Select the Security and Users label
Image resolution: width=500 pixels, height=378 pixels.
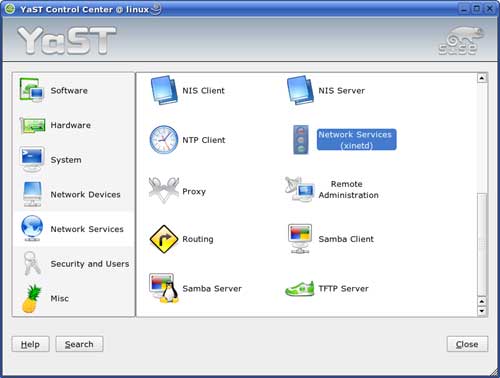90,264
